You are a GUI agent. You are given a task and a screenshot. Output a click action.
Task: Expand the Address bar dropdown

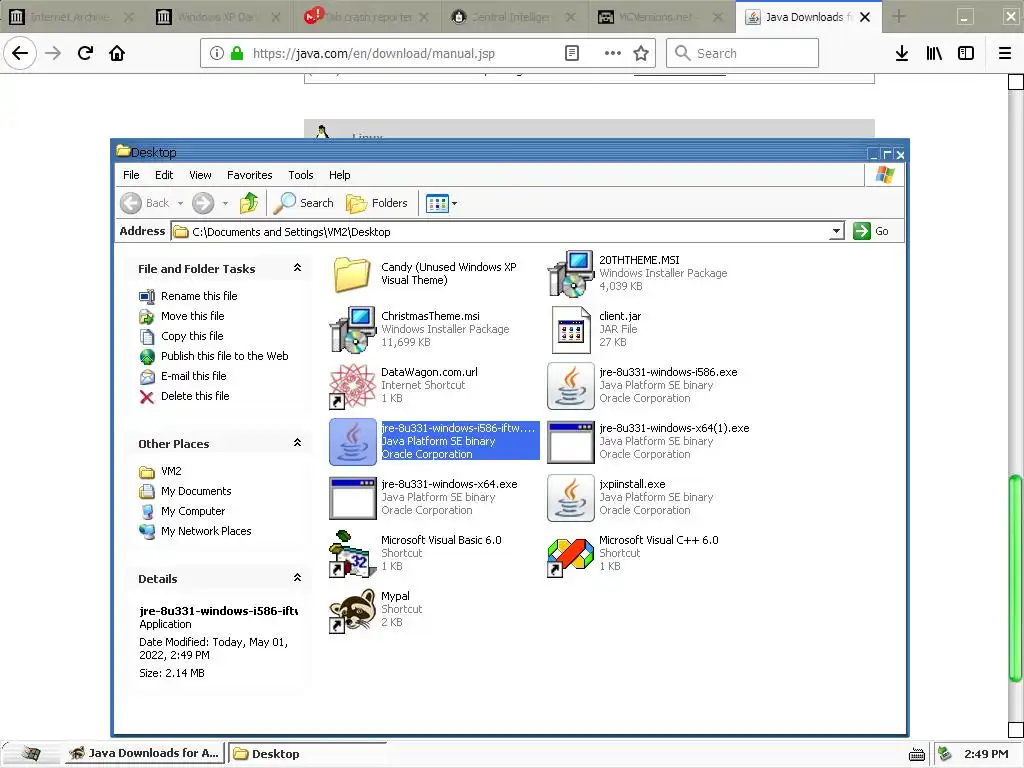pos(836,231)
